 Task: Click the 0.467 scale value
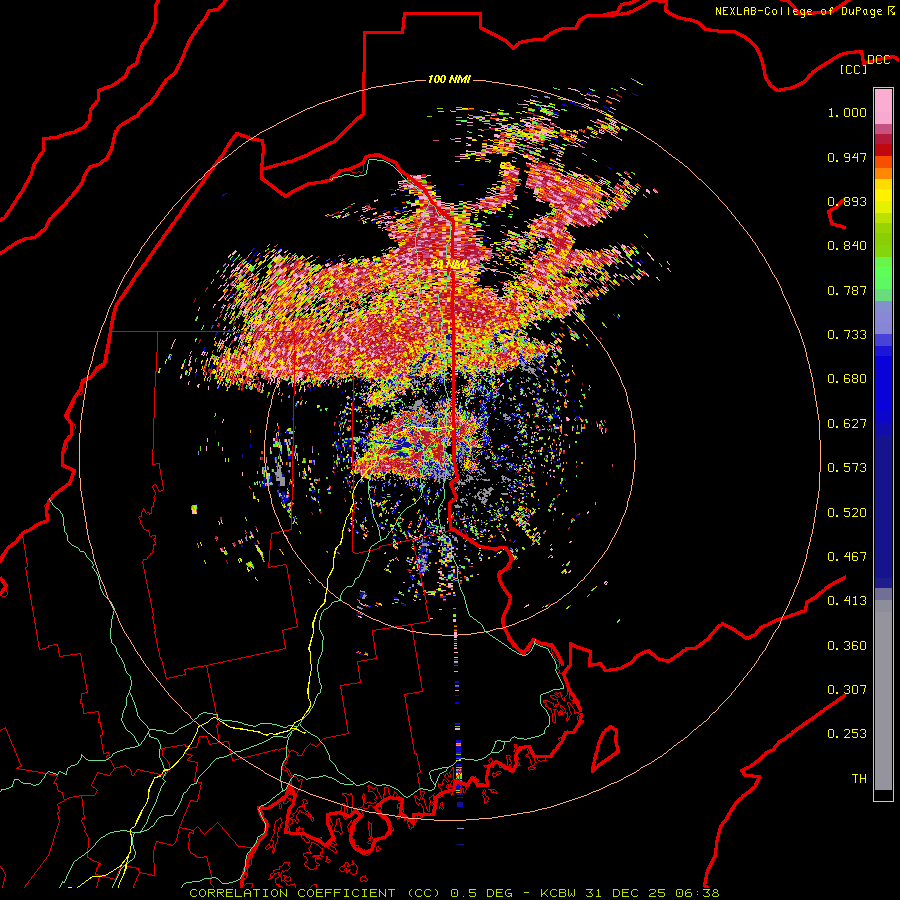click(x=847, y=557)
